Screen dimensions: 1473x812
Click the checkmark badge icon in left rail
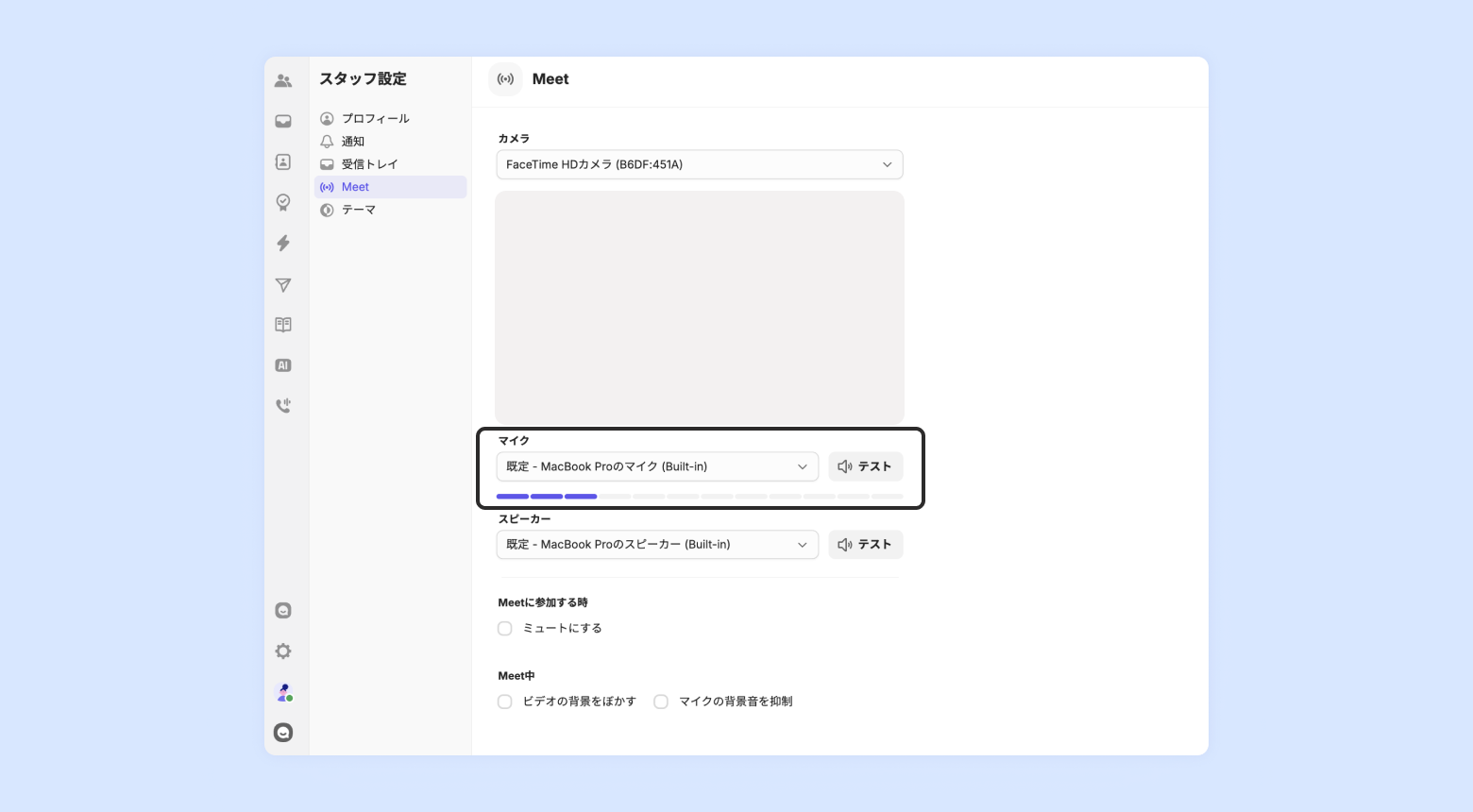click(283, 203)
